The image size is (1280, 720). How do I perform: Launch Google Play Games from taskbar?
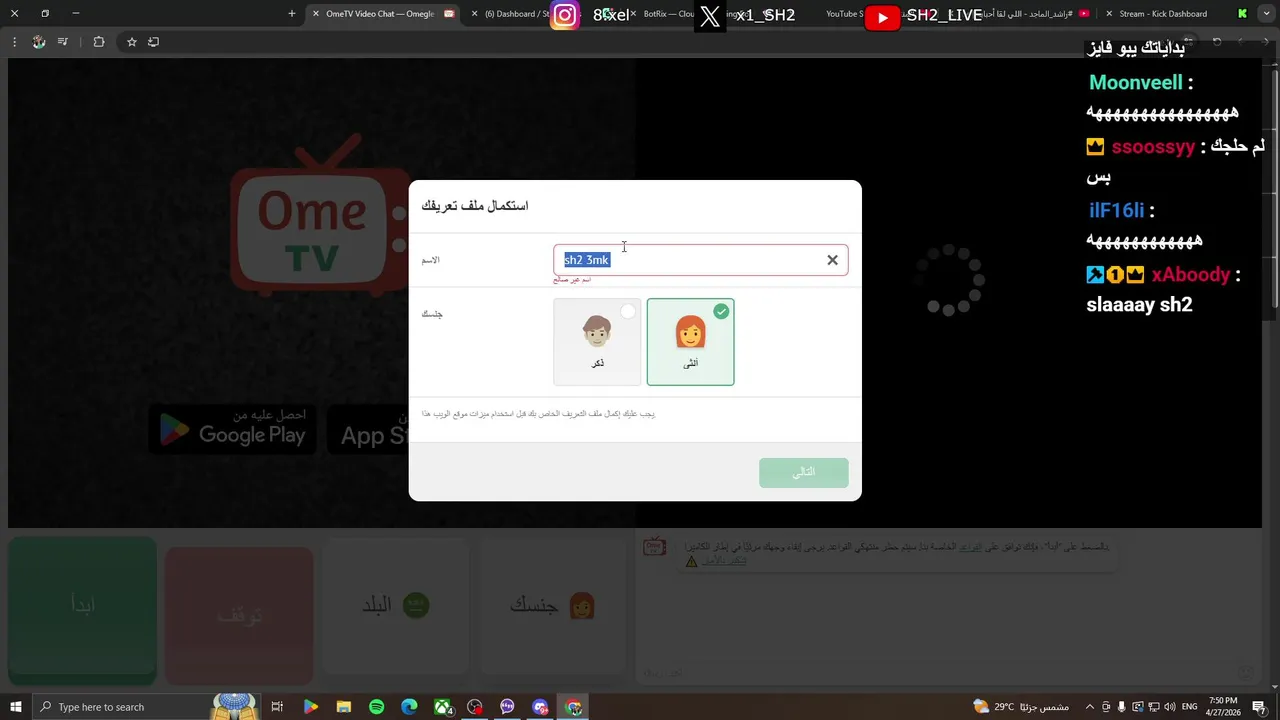(311, 707)
